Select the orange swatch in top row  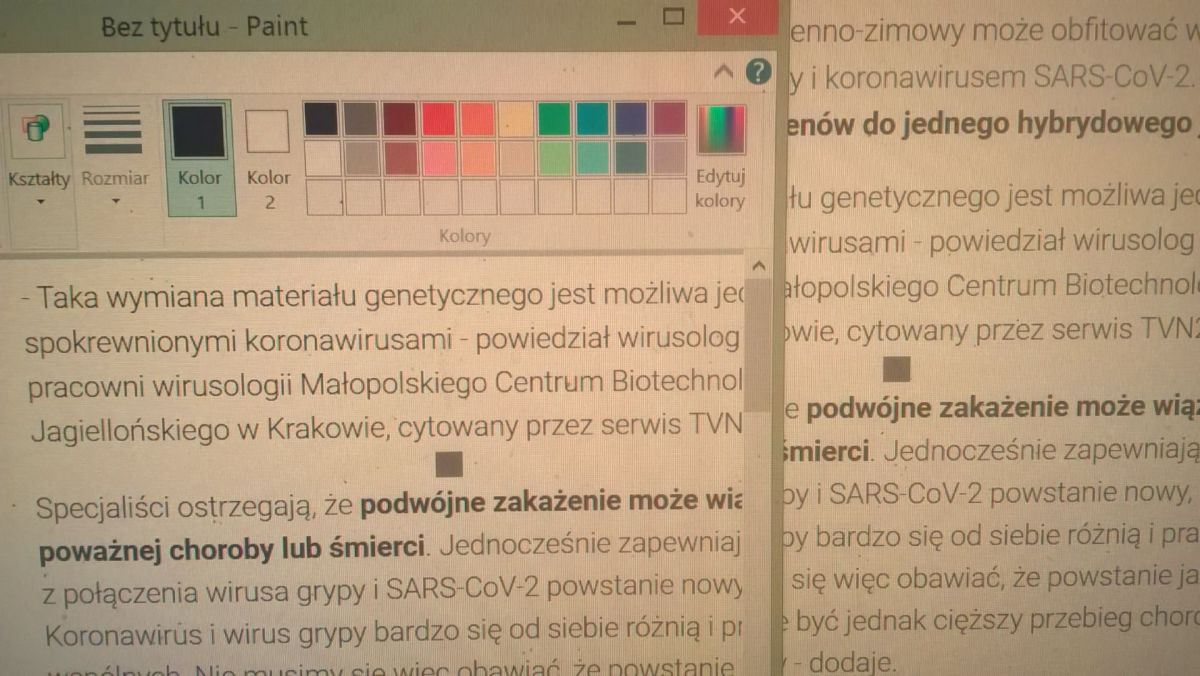pyautogui.click(x=477, y=119)
